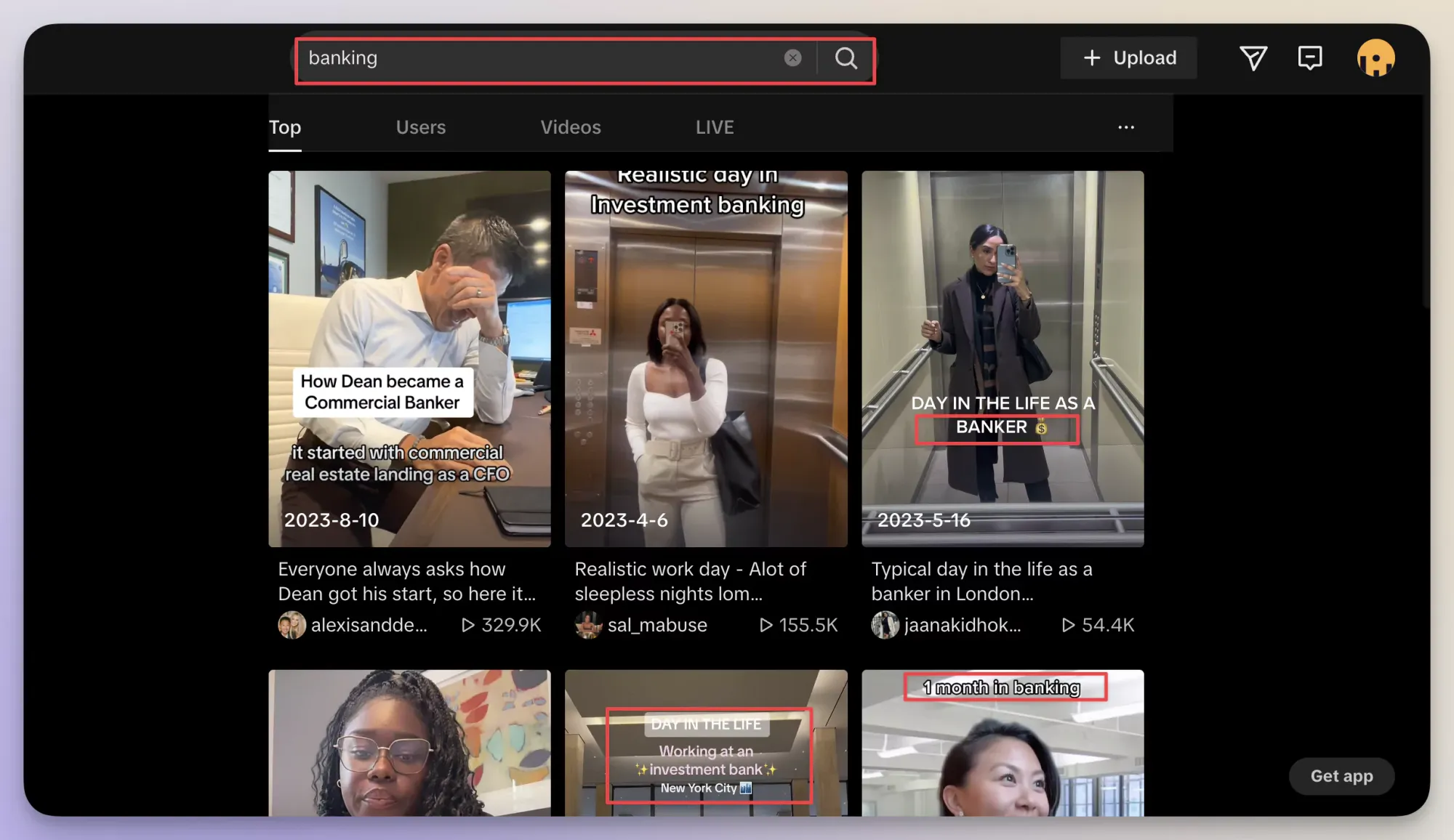Switch to the Users tab

click(421, 127)
